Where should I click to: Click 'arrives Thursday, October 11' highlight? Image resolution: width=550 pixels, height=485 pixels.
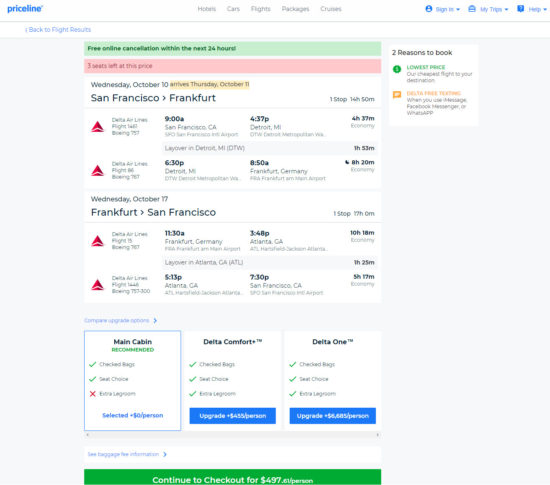210,84
